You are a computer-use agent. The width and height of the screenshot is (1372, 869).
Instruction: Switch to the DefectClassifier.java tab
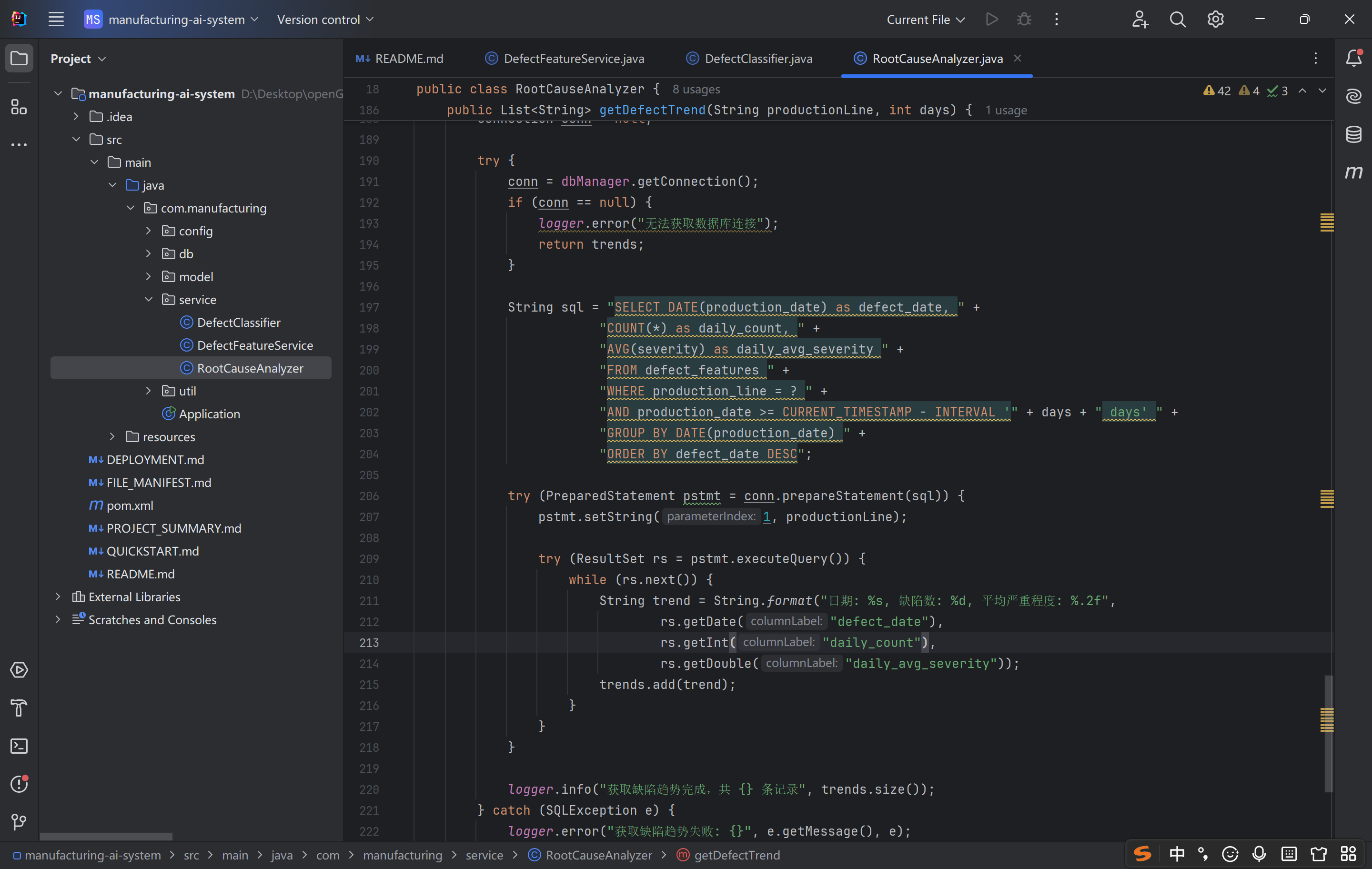[x=758, y=59]
